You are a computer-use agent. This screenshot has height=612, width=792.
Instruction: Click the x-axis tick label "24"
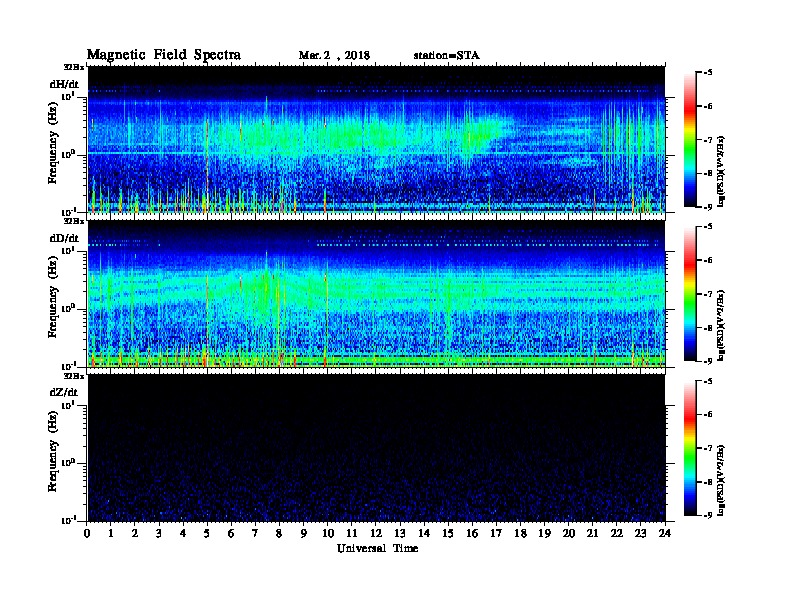tap(665, 533)
